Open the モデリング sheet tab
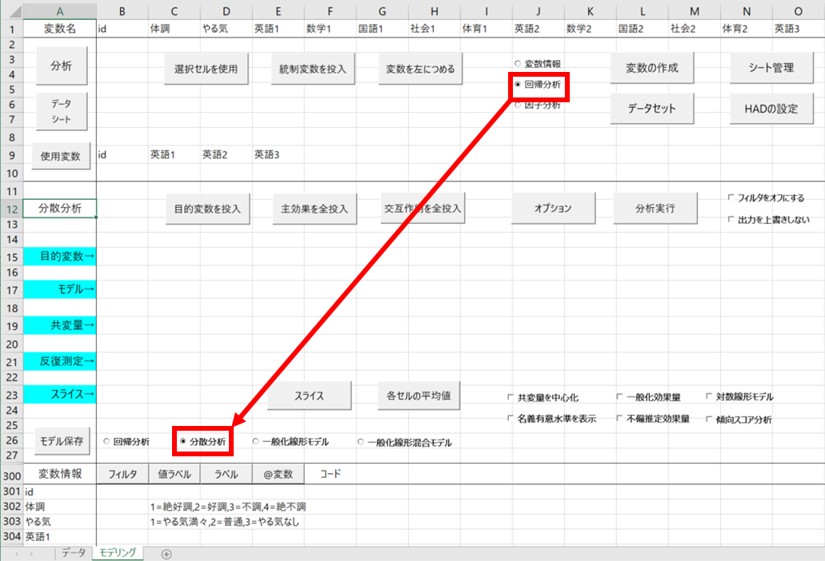The height and width of the screenshot is (561, 825). (x=118, y=553)
